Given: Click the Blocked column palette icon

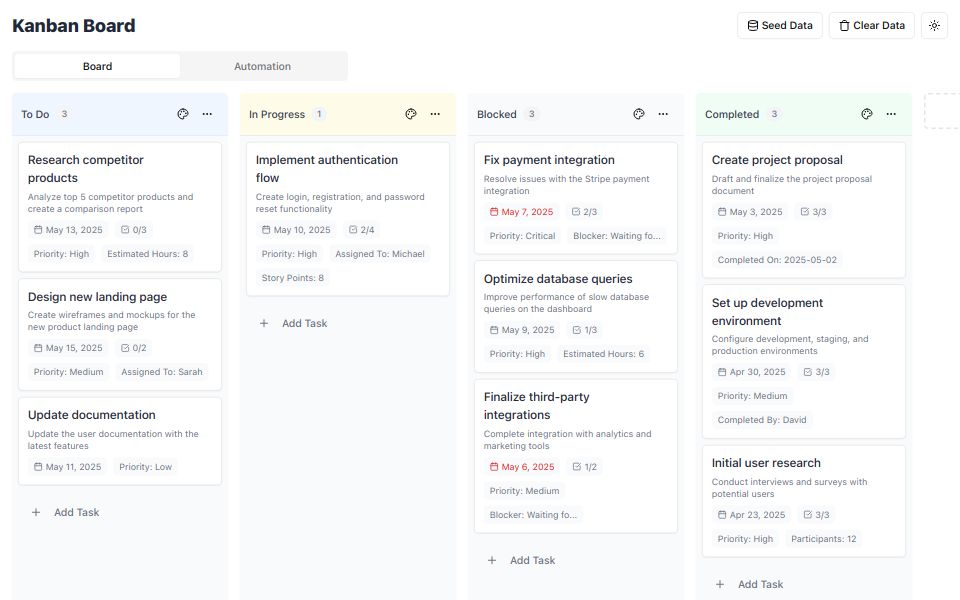Looking at the screenshot, I should coord(639,114).
